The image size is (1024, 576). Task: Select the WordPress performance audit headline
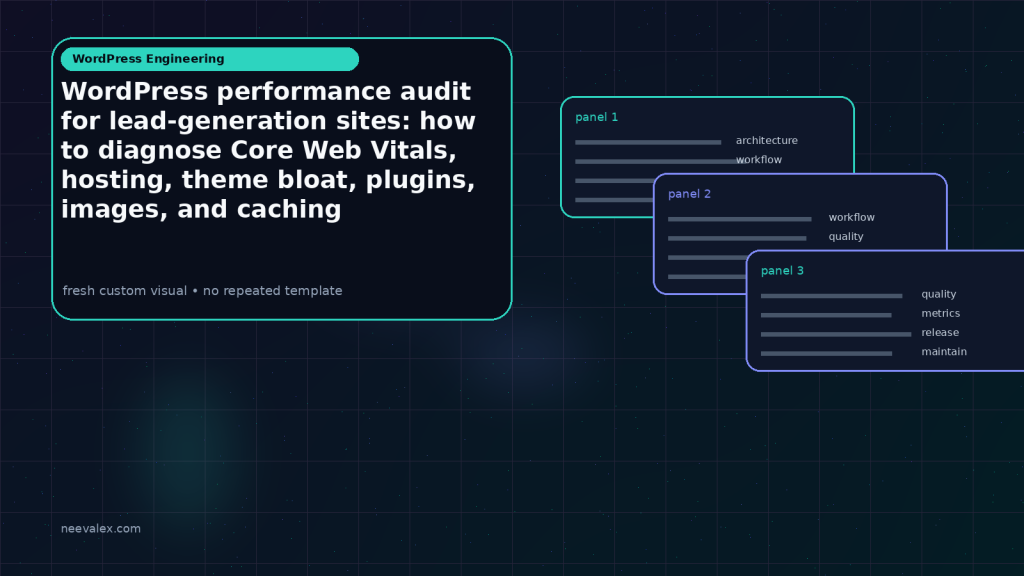click(x=268, y=150)
